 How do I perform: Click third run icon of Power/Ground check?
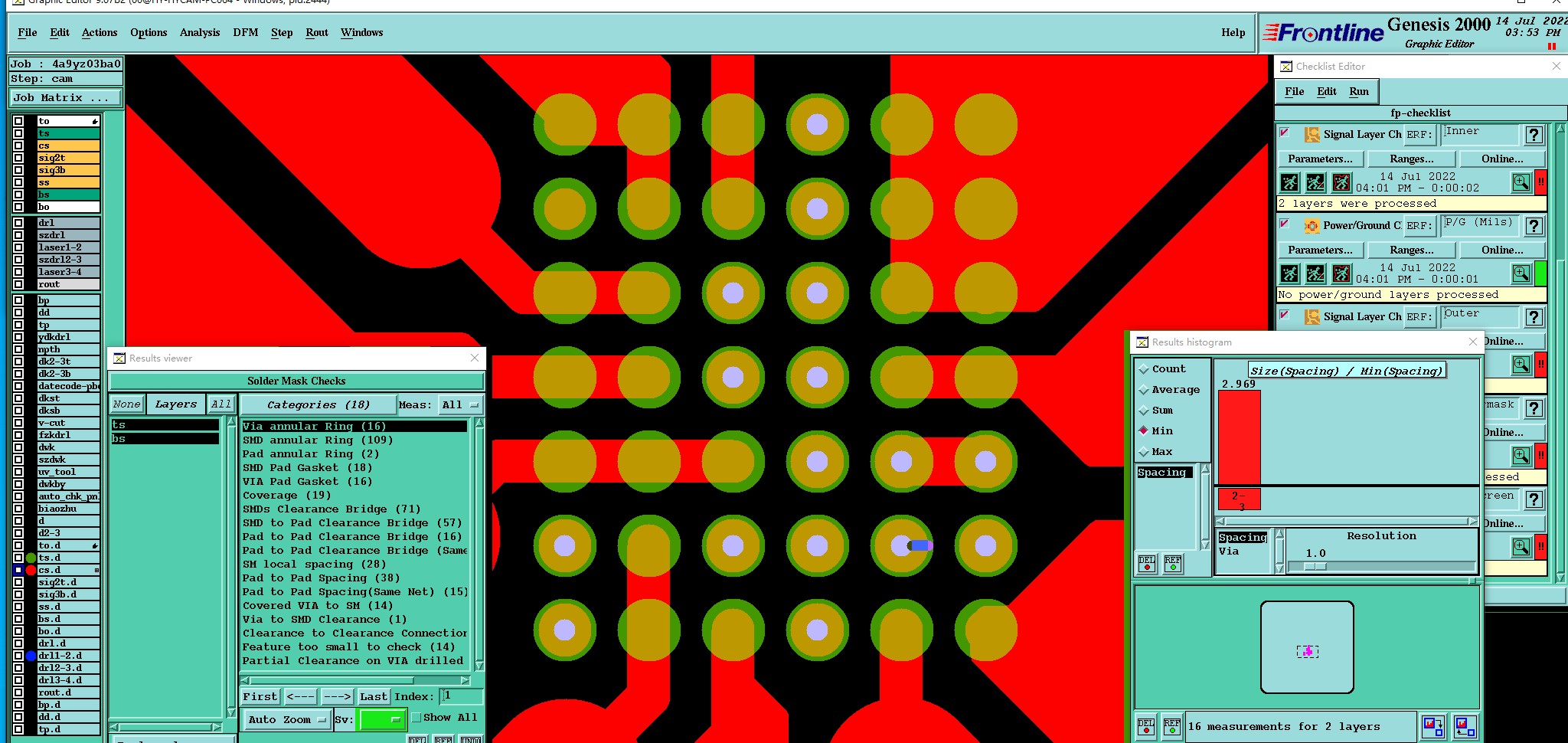[x=1341, y=273]
